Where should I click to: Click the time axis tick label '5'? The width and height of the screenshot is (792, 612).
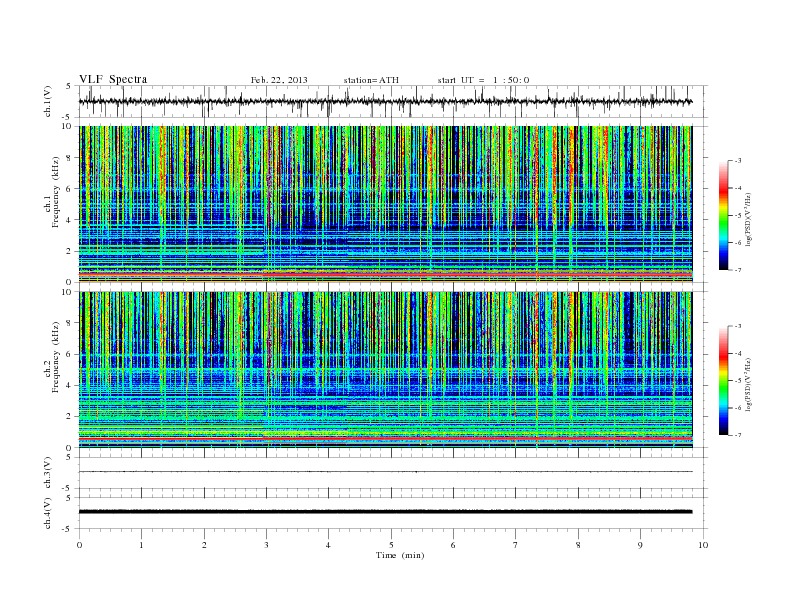[391, 545]
